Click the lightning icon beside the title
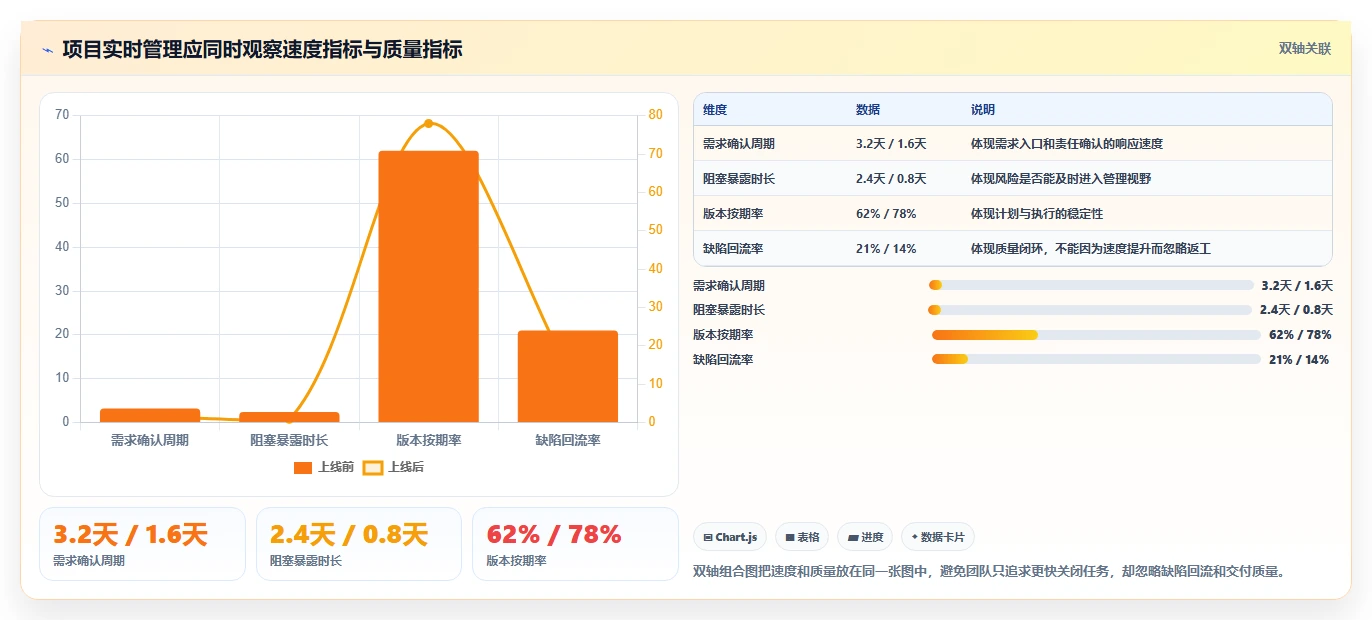1372x620 pixels. pos(47,50)
